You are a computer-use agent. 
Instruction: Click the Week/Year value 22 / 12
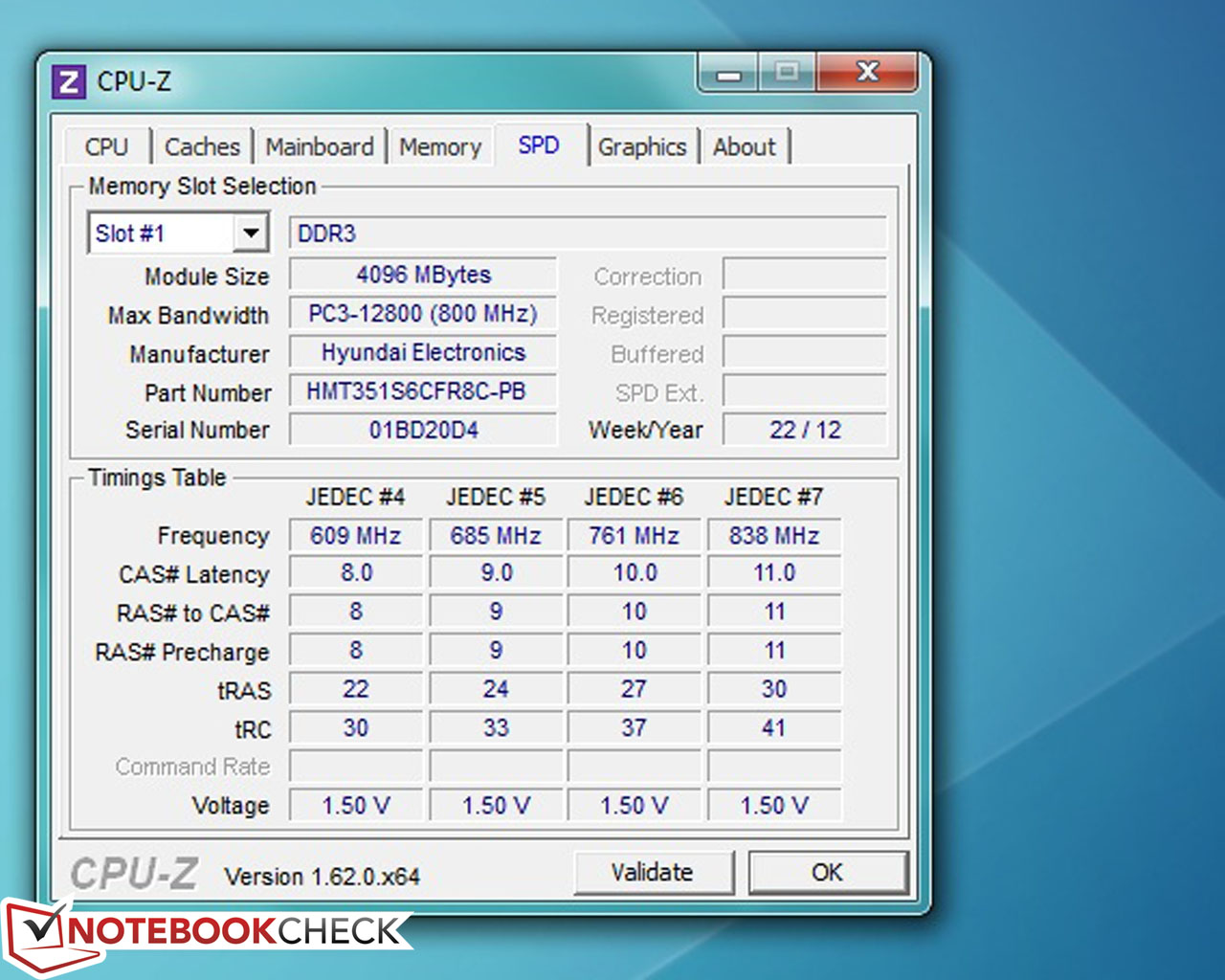[x=805, y=430]
